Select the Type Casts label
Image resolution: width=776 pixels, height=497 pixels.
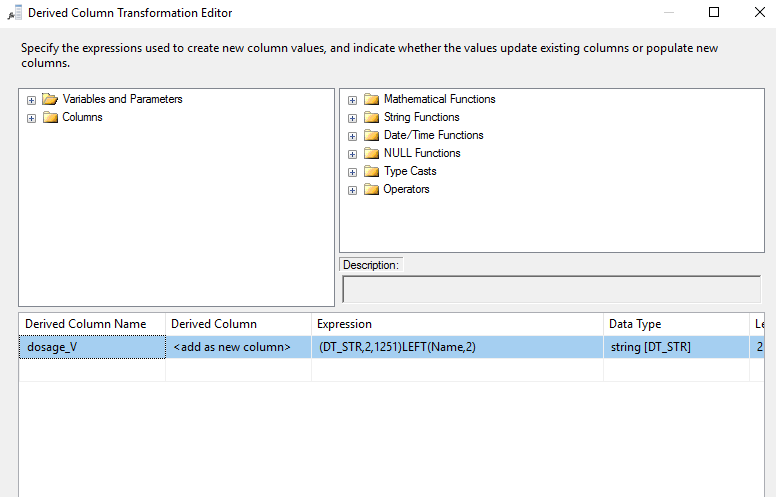point(410,171)
